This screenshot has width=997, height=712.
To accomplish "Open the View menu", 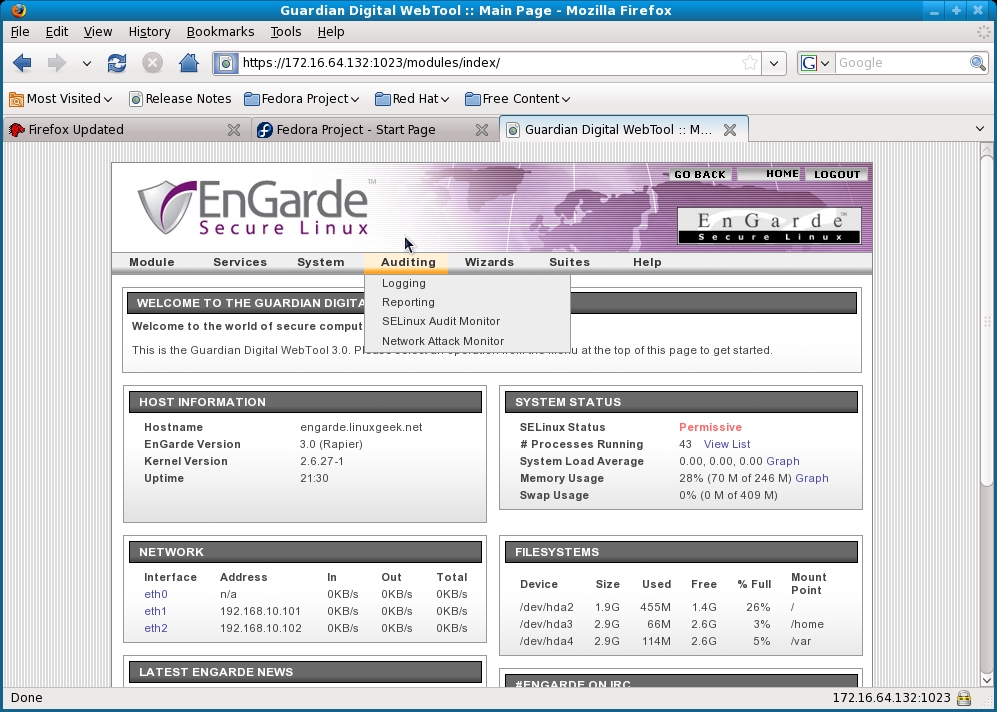I will pos(97,32).
